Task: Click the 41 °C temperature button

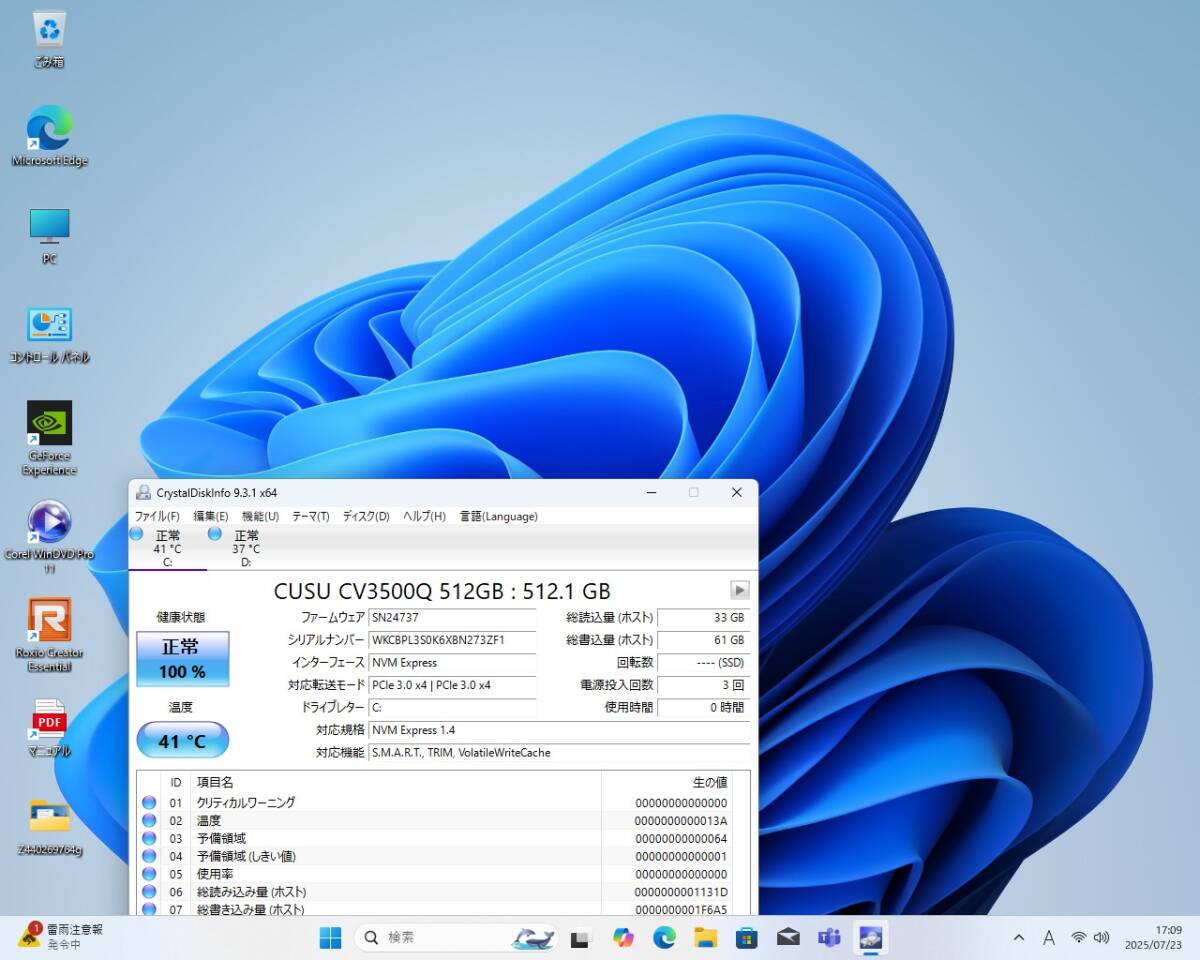Action: pyautogui.click(x=182, y=740)
